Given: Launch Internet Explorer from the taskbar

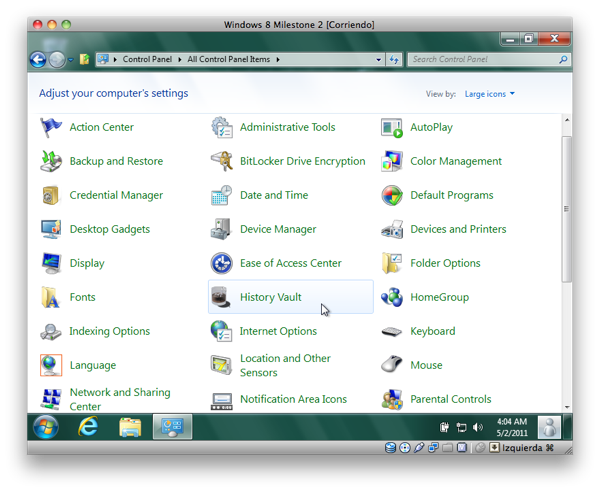Looking at the screenshot, I should [88, 427].
